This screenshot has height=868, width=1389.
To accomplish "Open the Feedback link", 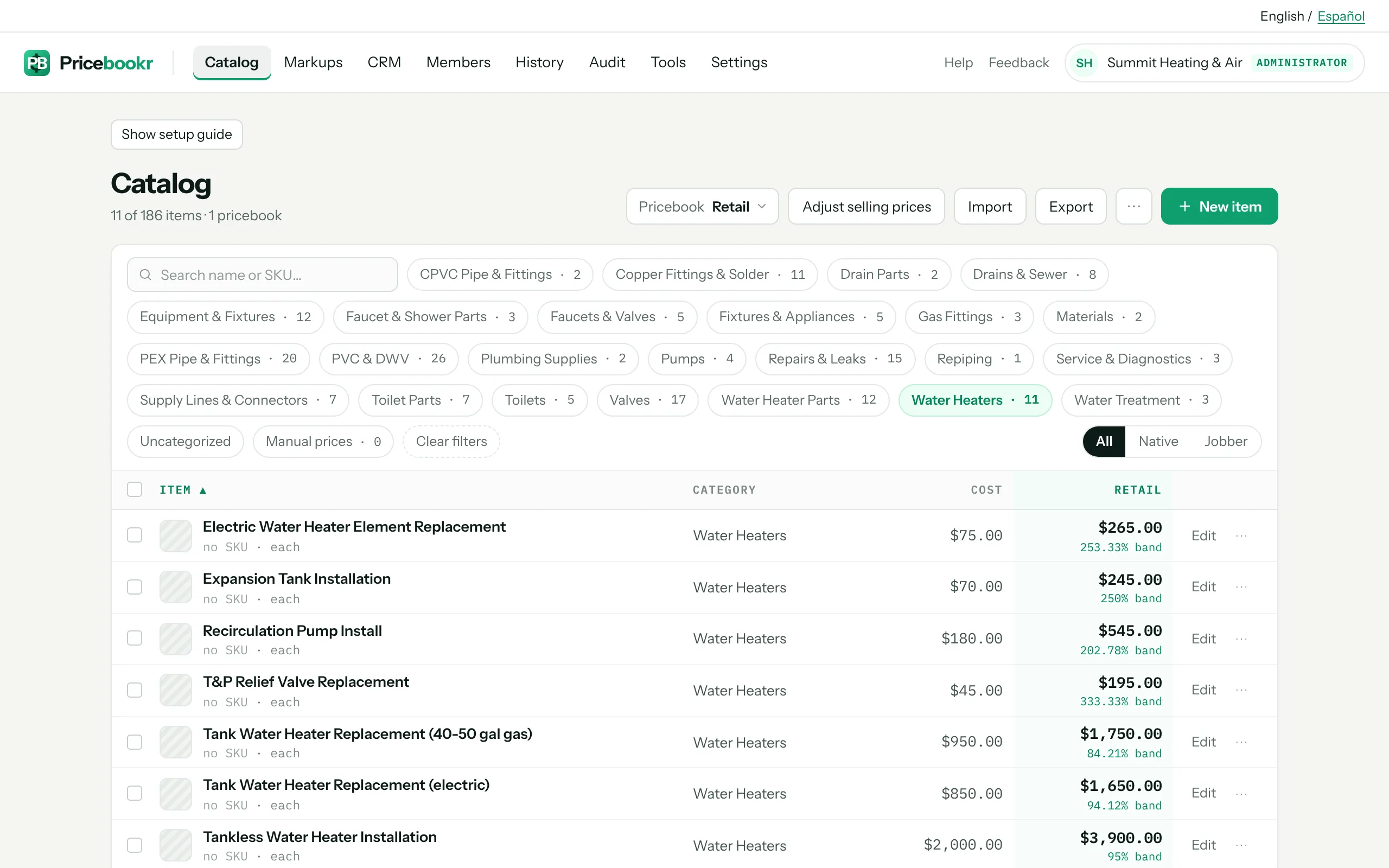I will click(x=1018, y=62).
